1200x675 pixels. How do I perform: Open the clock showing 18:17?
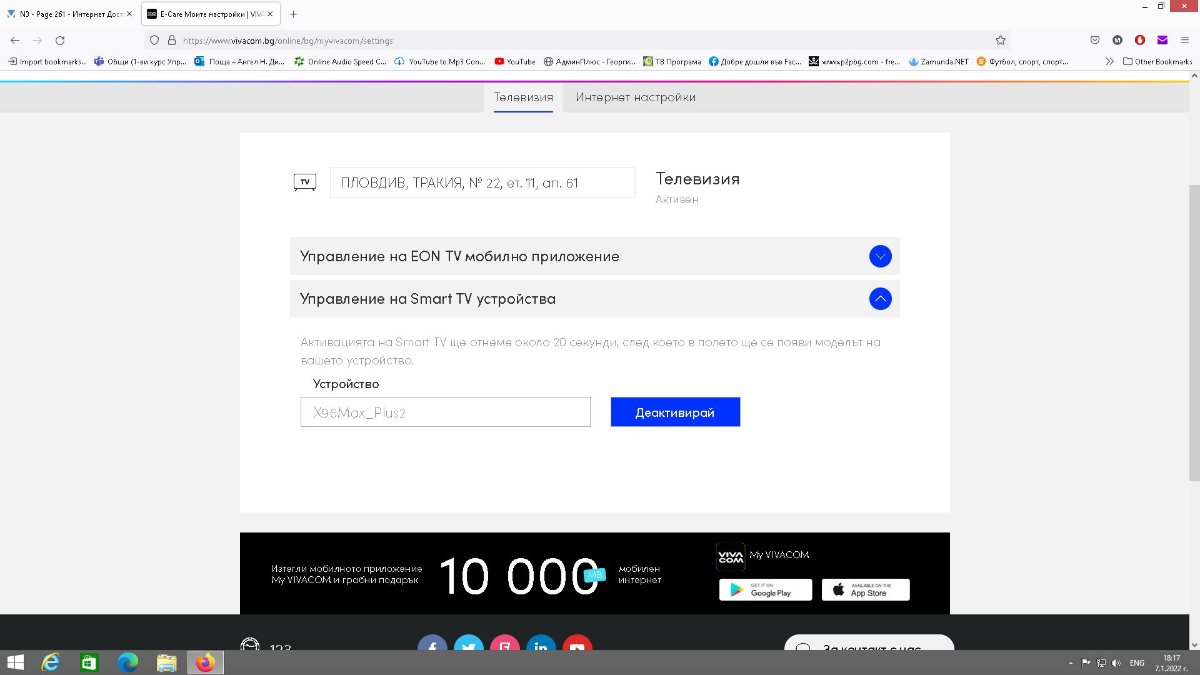1171,663
